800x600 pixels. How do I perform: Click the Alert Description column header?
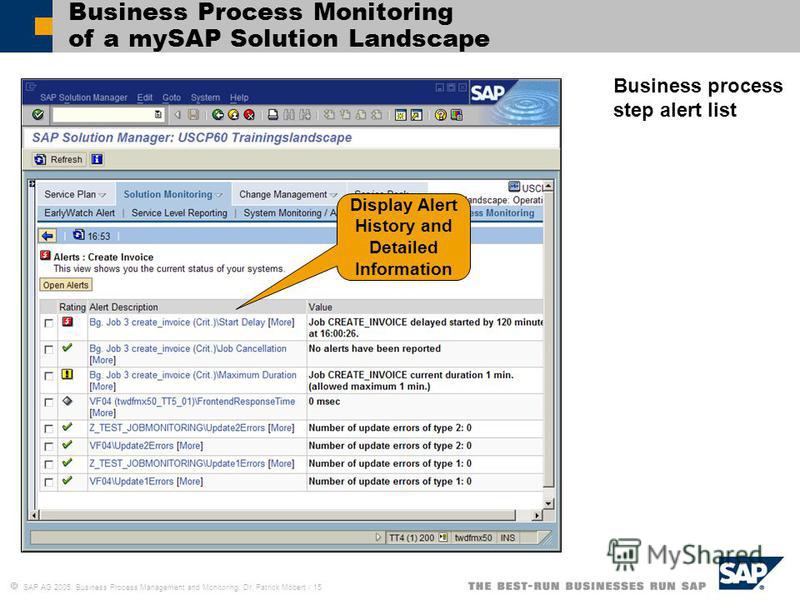pyautogui.click(x=123, y=307)
